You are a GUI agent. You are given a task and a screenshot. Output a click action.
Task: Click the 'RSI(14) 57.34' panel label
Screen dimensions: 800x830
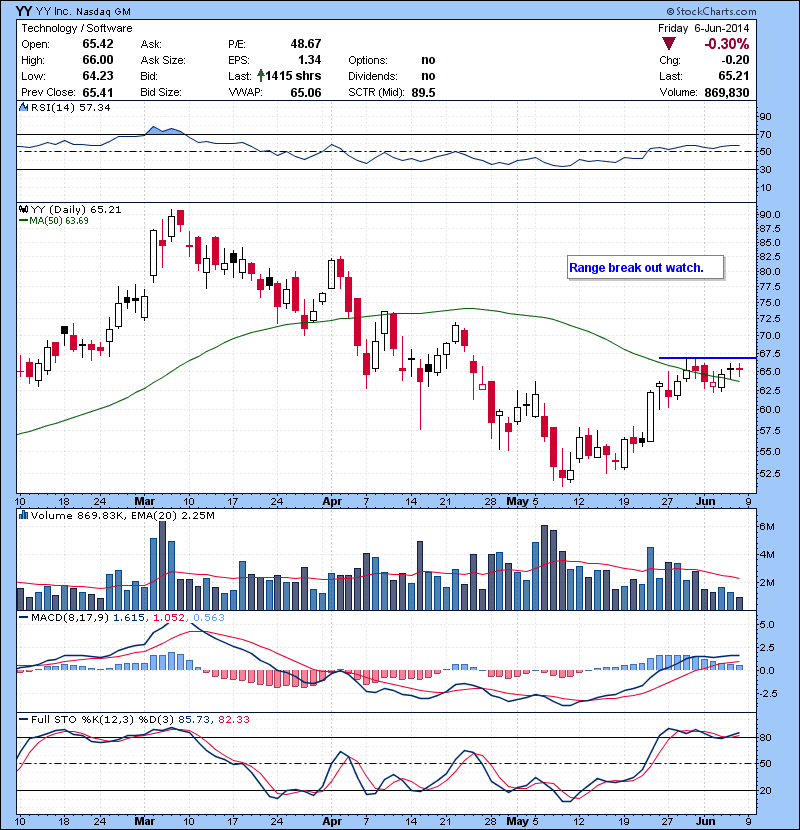point(70,107)
